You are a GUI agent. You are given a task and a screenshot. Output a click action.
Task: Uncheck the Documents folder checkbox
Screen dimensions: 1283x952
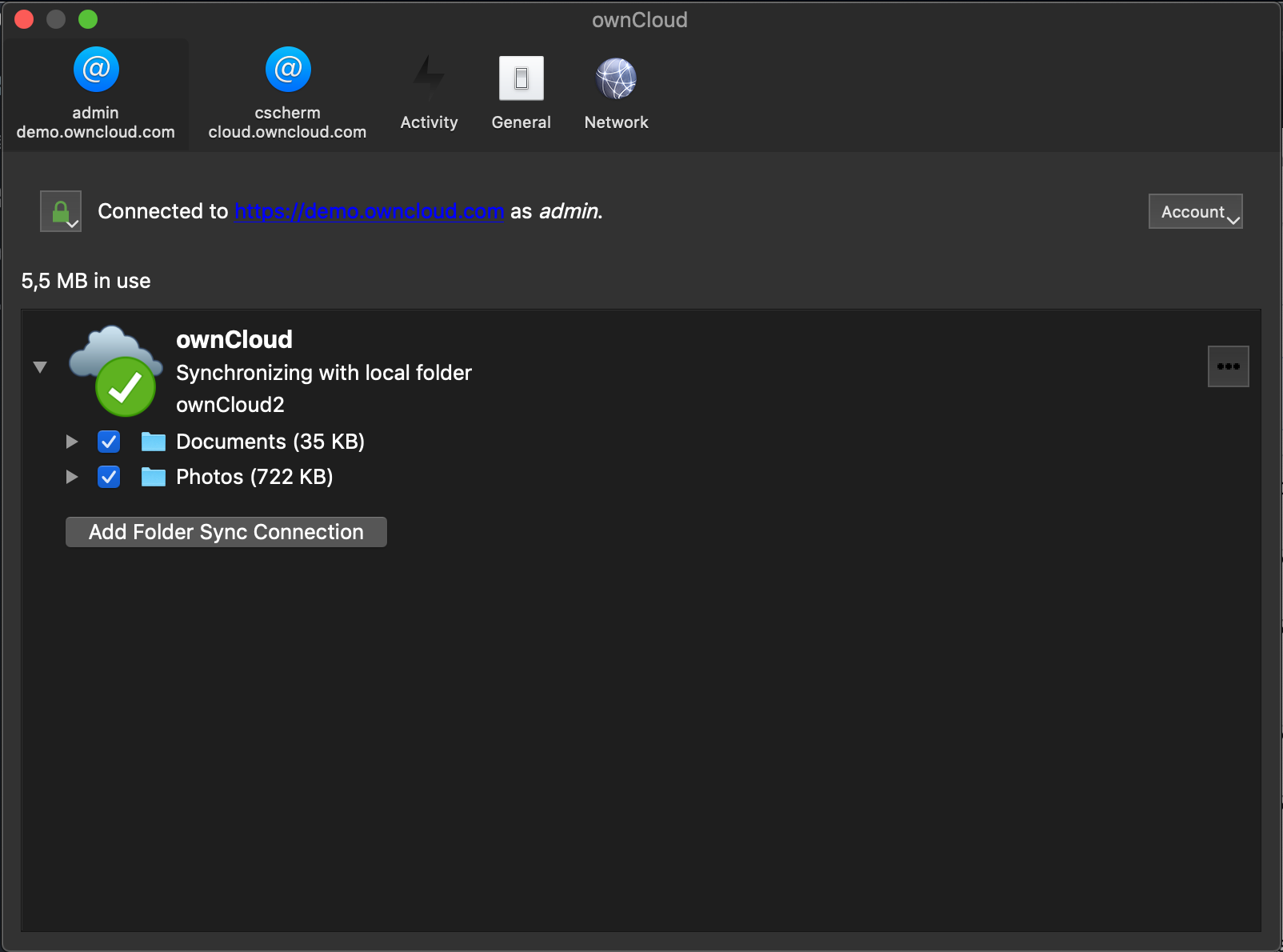click(109, 442)
